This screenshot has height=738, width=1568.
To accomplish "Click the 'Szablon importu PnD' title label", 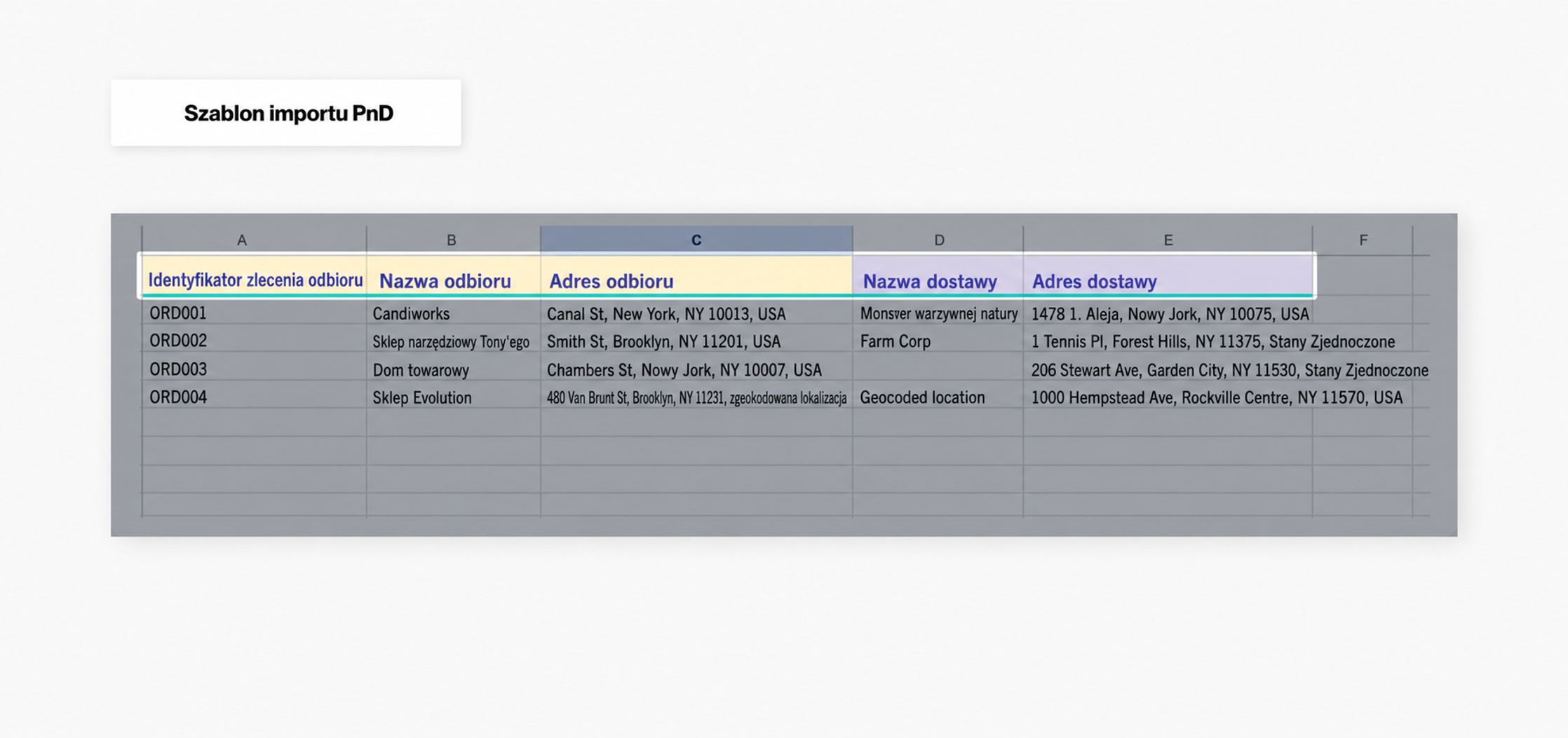I will 288,113.
